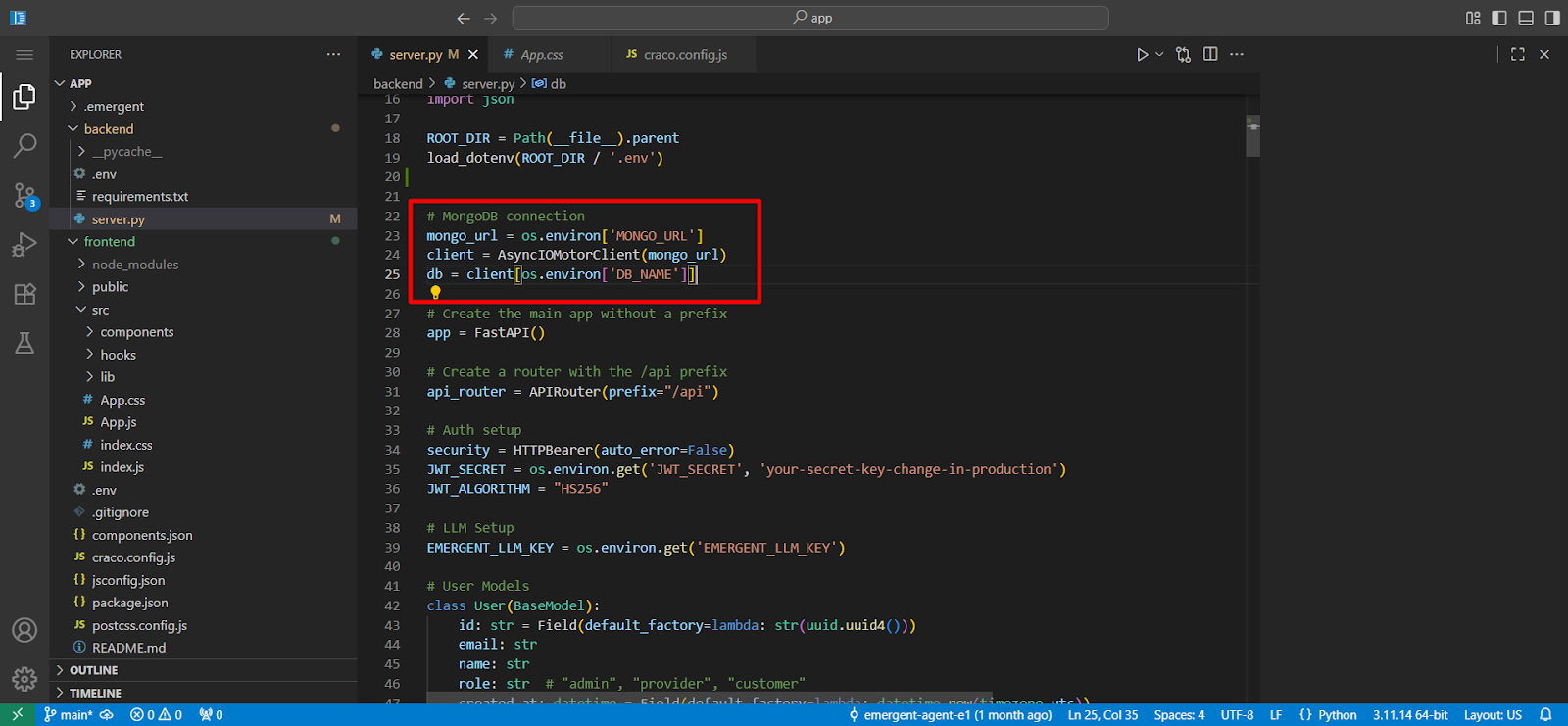Open the Search view in activity bar
1568x726 pixels.
pyautogui.click(x=24, y=146)
